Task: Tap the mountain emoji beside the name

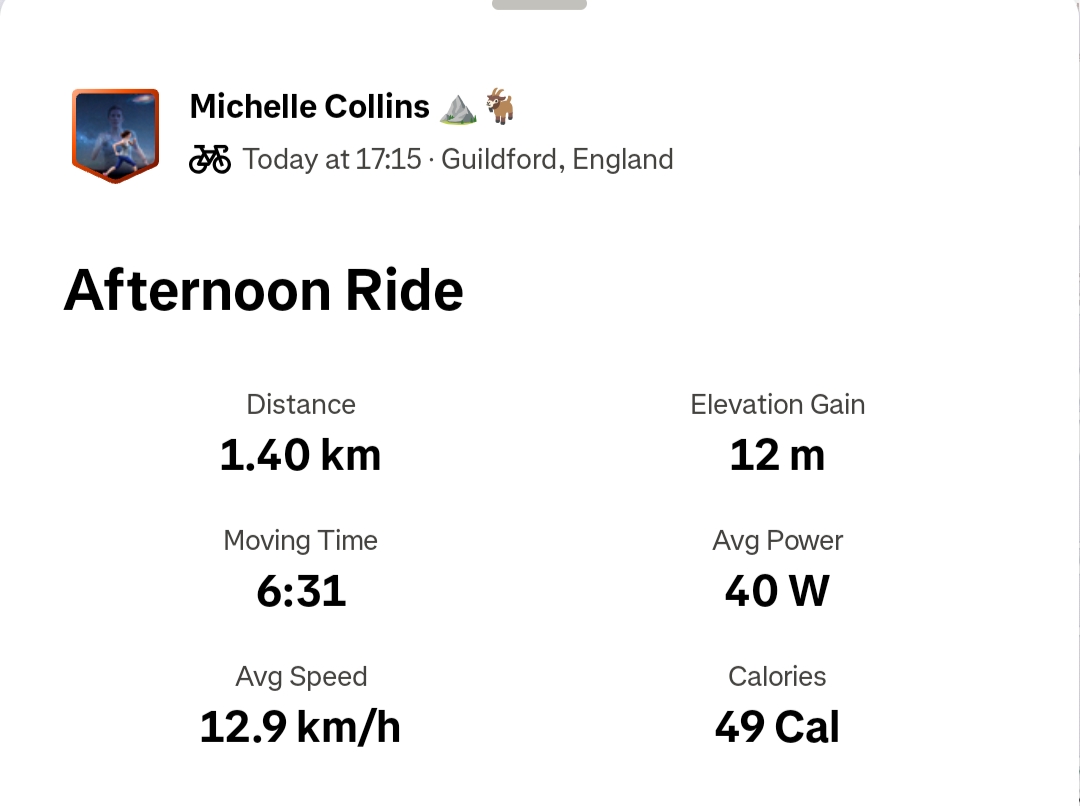Action: [458, 107]
